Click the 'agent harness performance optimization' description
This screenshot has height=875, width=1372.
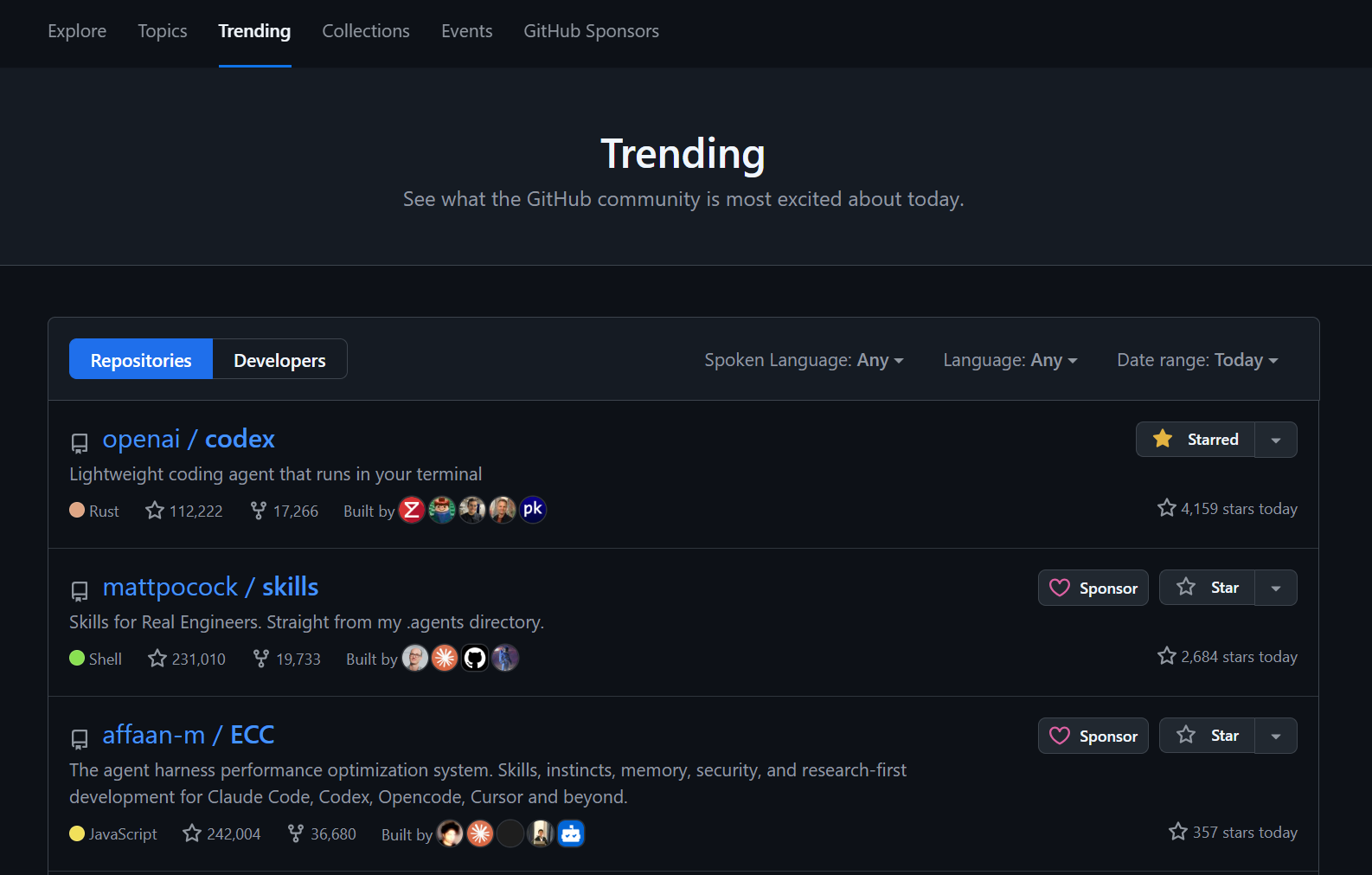coord(488,783)
